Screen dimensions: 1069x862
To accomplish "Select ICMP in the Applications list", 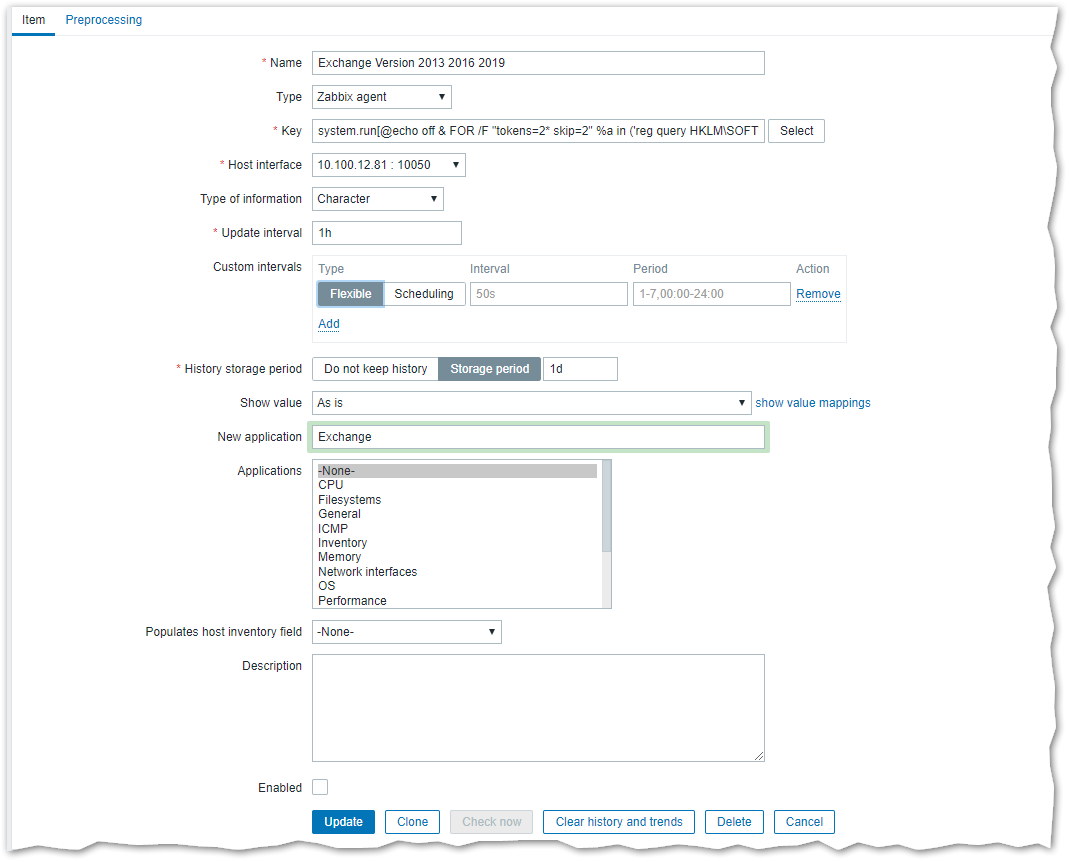I will coord(333,529).
